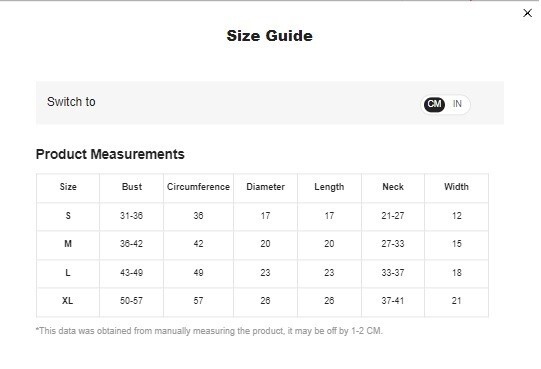The height and width of the screenshot is (369, 541).
Task: Click the Length column header
Action: coord(329,187)
